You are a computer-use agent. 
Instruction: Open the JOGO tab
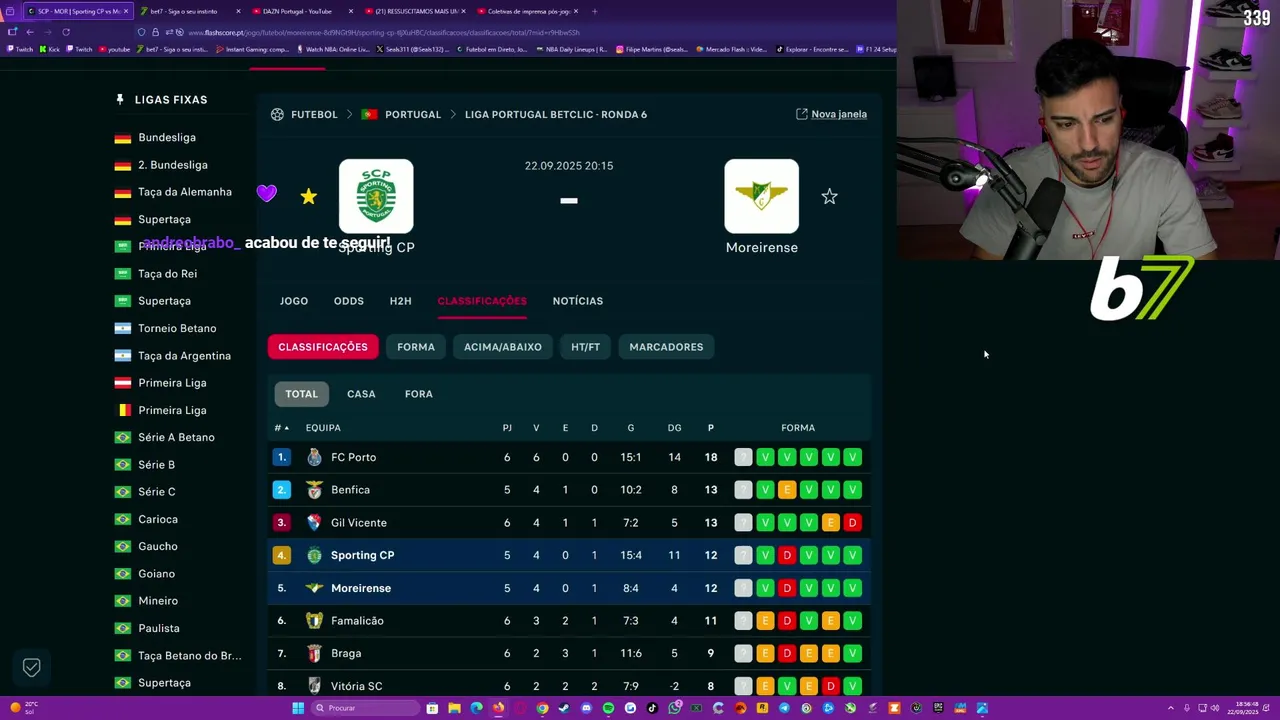point(294,301)
